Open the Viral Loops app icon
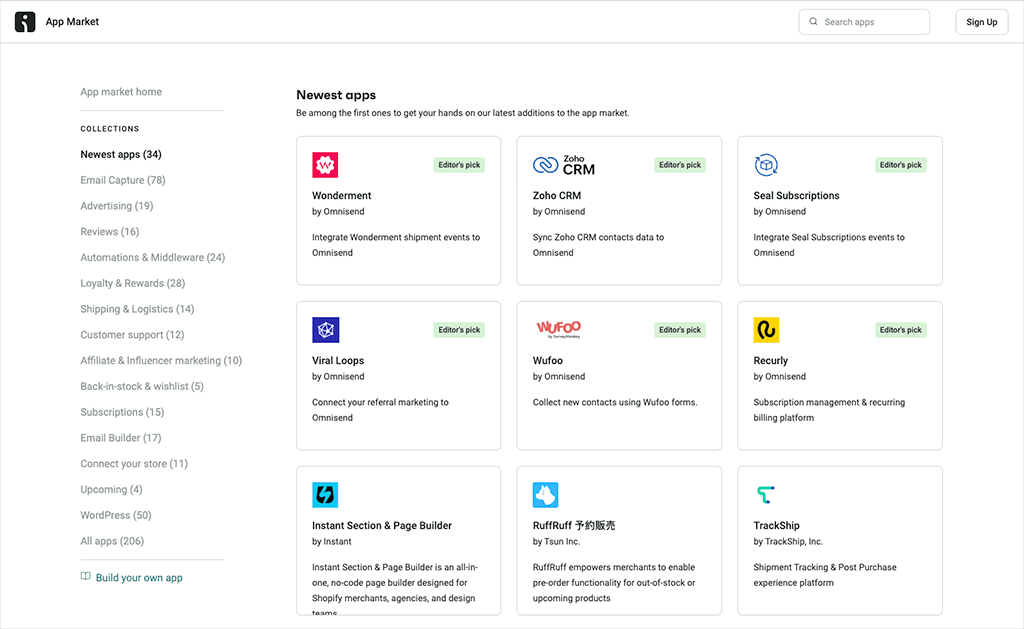 coord(326,329)
